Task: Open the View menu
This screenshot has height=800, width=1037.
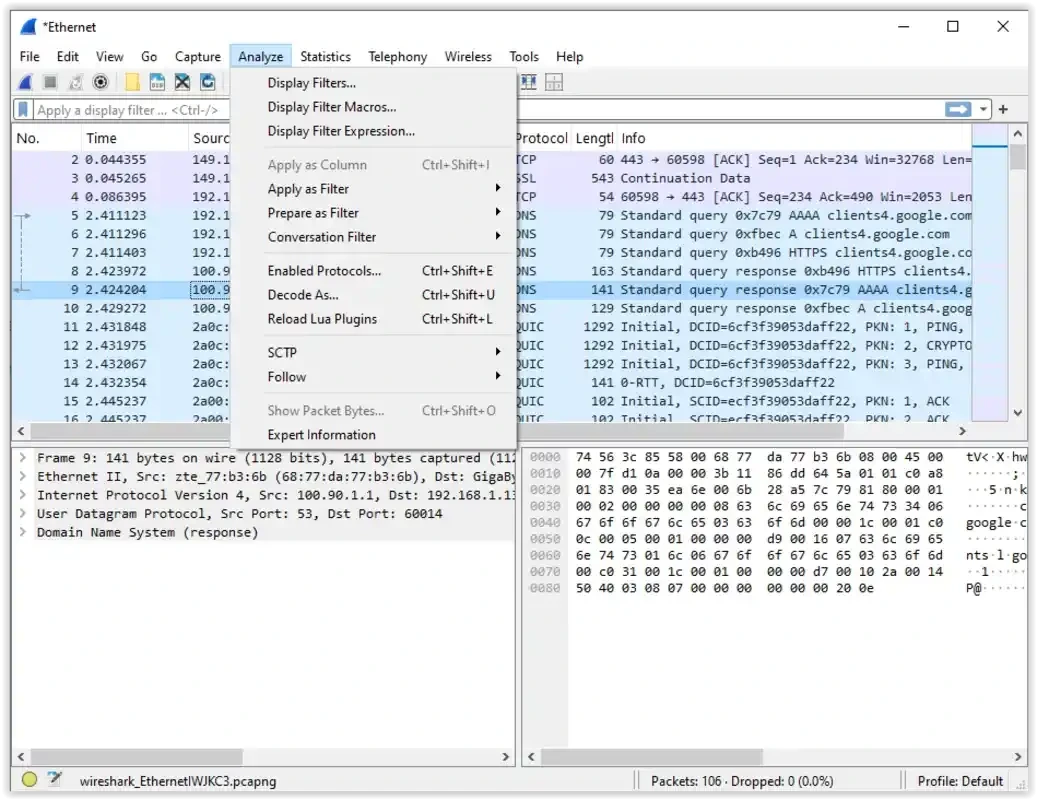Action: [x=110, y=57]
